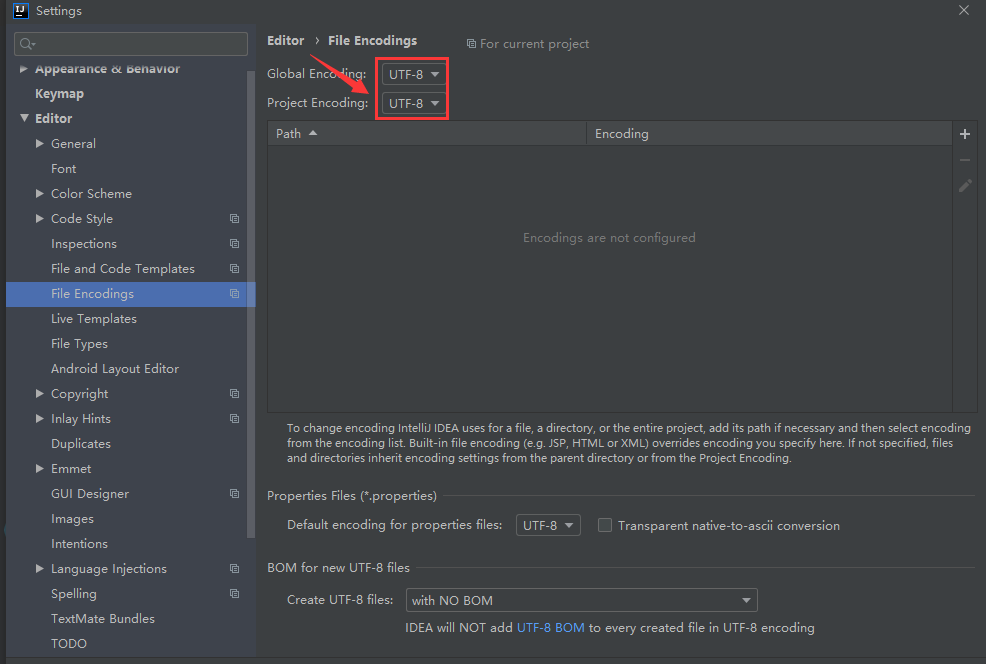
Task: Select Images settings item
Action: [72, 519]
